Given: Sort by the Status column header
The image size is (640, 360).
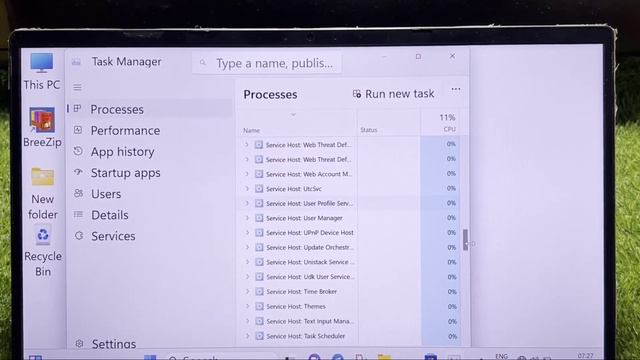Looking at the screenshot, I should 369,130.
